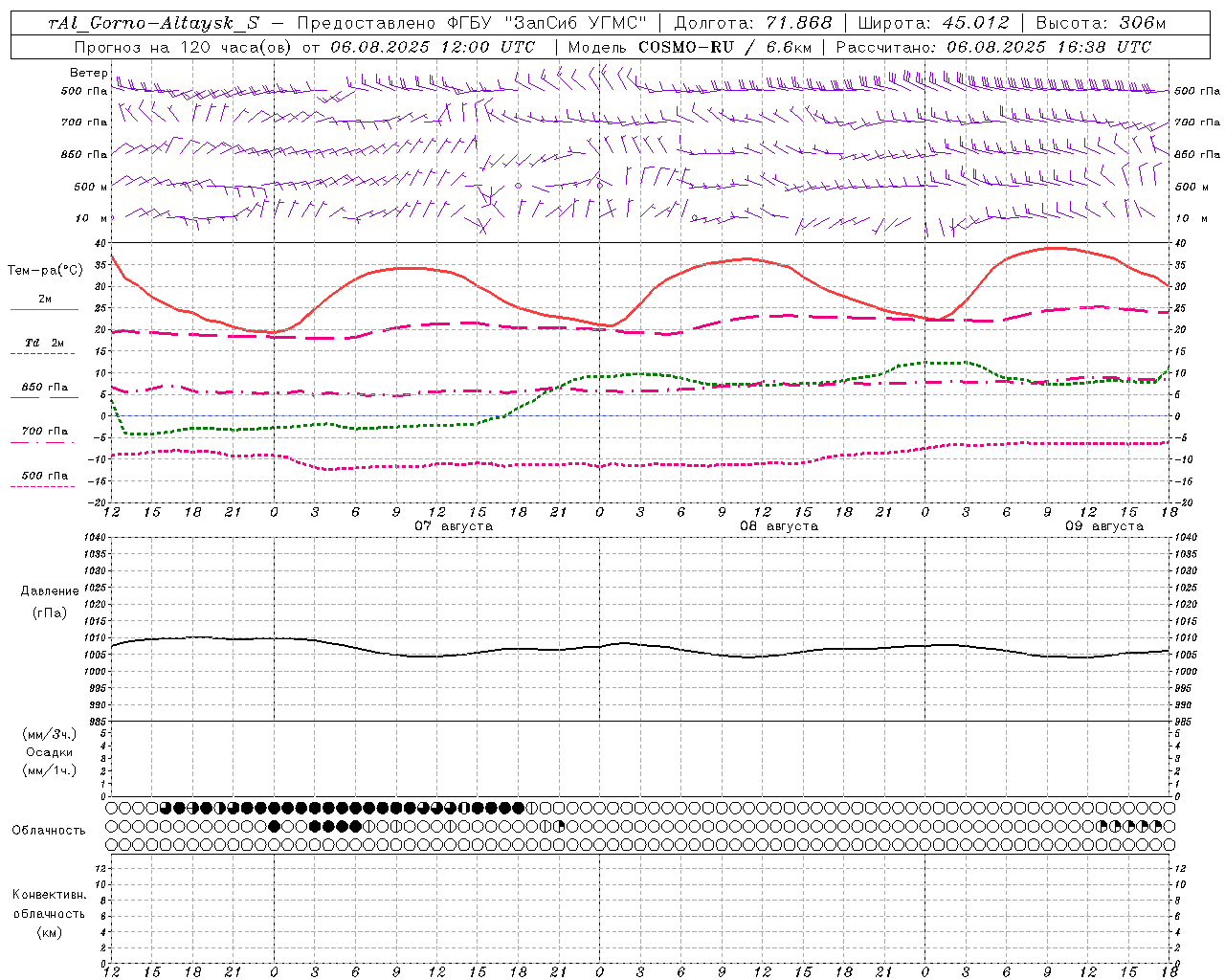
Task: Click the forecast start time 06.08.2025 12:00 UTC
Action: pos(433,47)
